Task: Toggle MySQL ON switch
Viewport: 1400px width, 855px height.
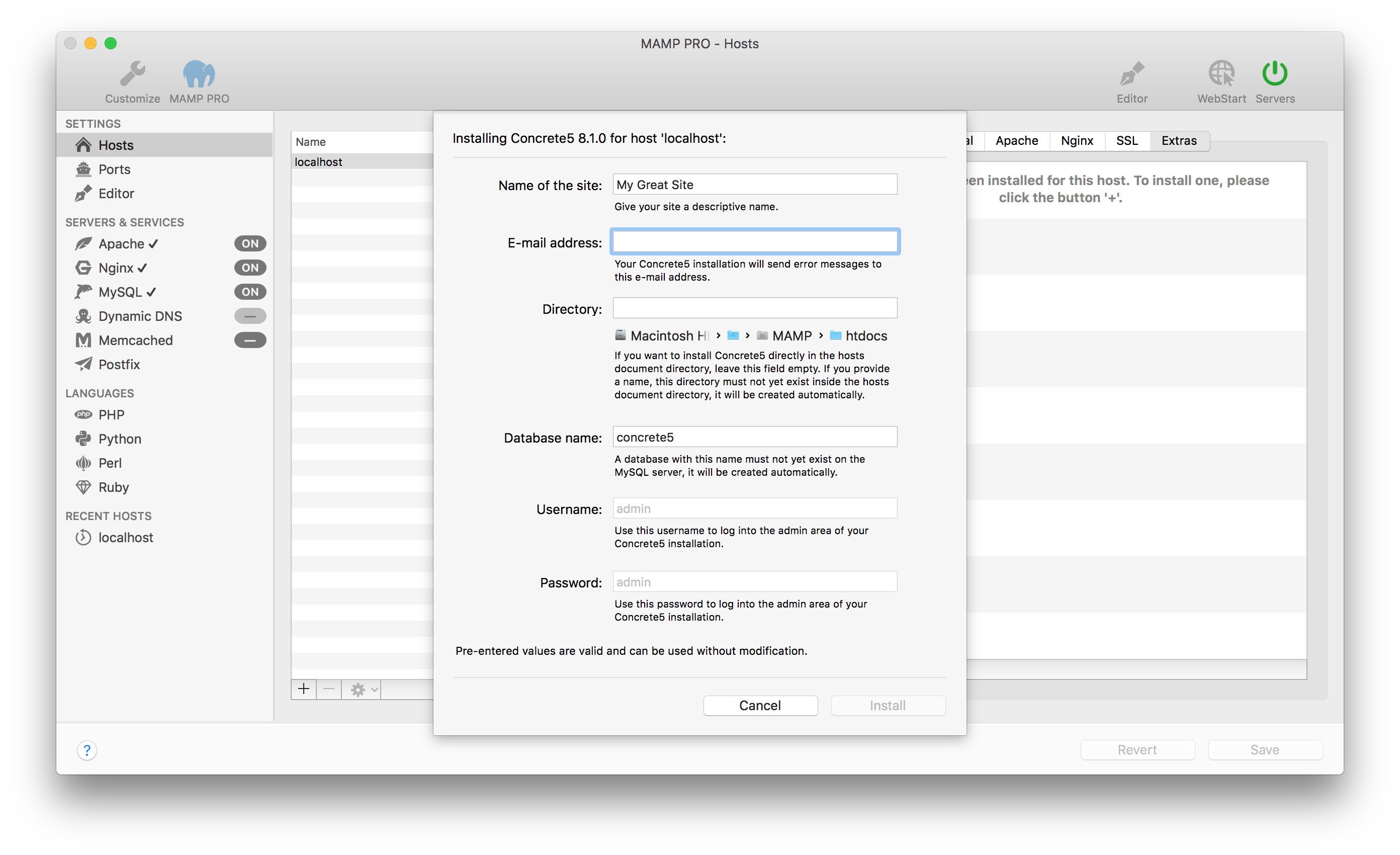Action: (250, 292)
